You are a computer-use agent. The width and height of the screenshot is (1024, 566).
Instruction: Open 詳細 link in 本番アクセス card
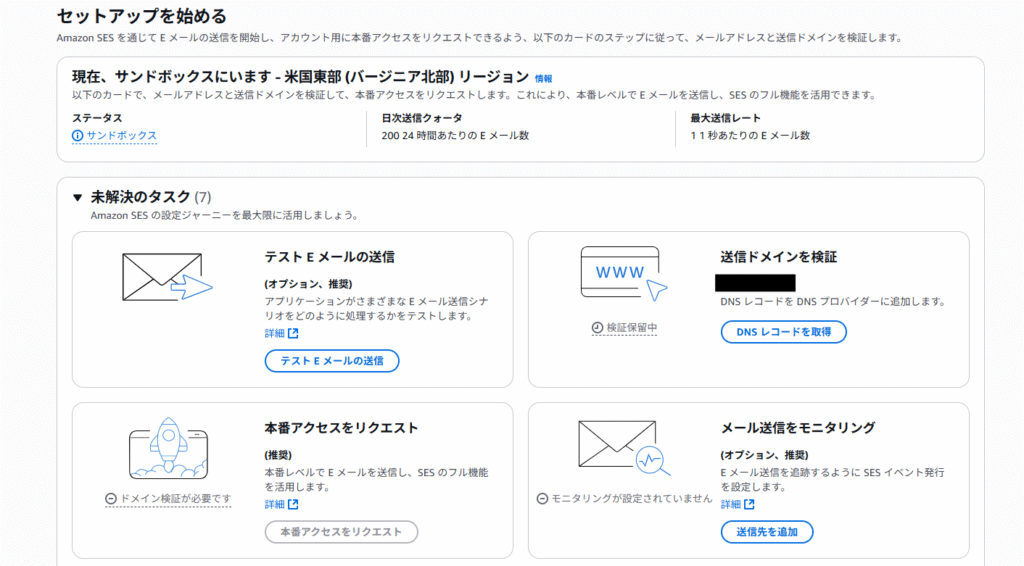tap(274, 504)
